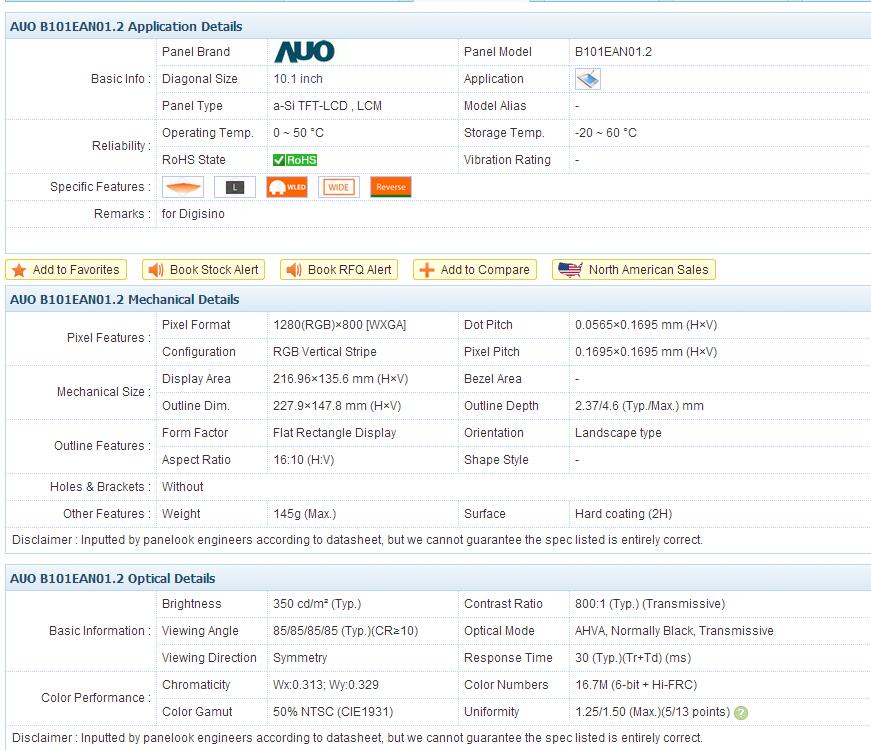Click the tablet application icon
Image resolution: width=871 pixels, height=750 pixels.
pos(588,79)
